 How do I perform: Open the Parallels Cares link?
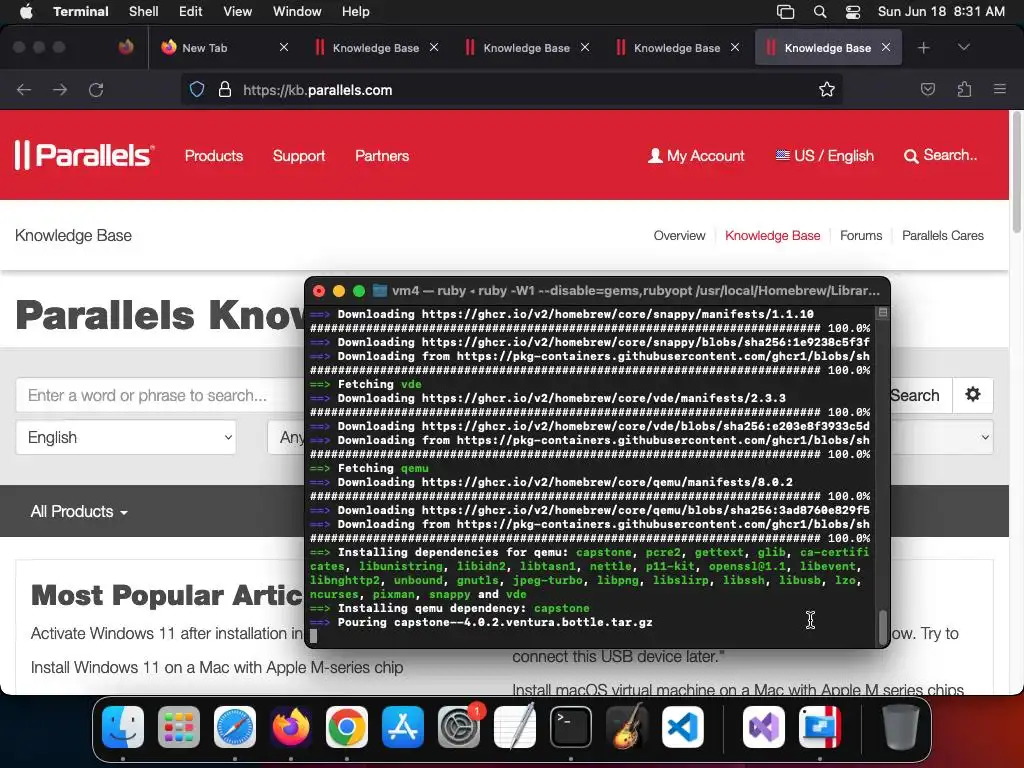point(942,235)
